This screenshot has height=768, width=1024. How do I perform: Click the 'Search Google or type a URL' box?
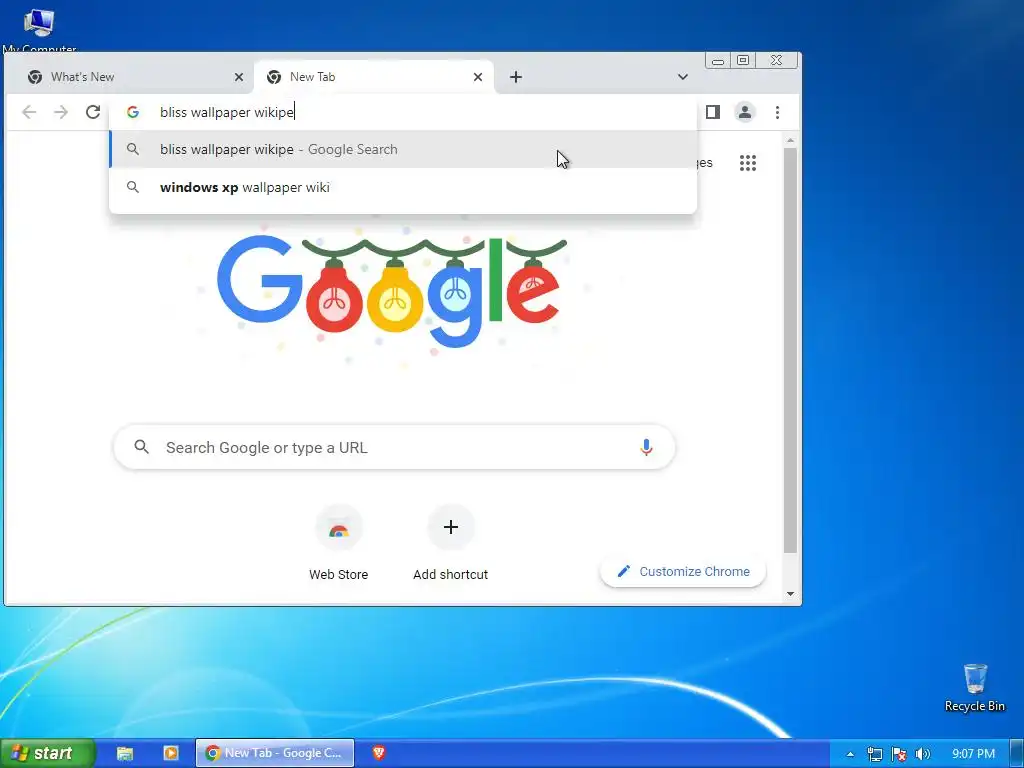(394, 447)
